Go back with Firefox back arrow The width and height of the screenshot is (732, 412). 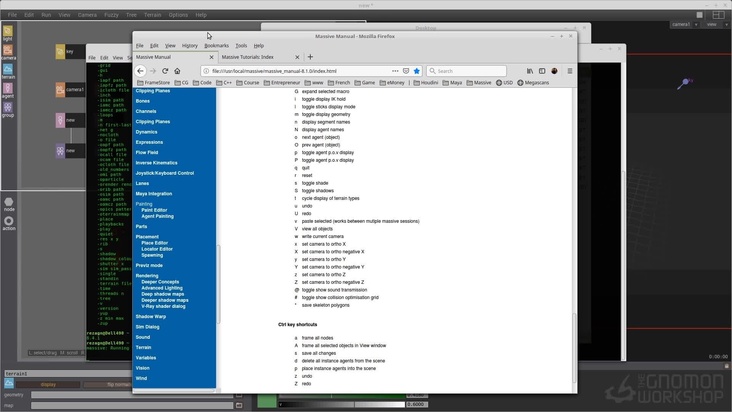[139, 71]
